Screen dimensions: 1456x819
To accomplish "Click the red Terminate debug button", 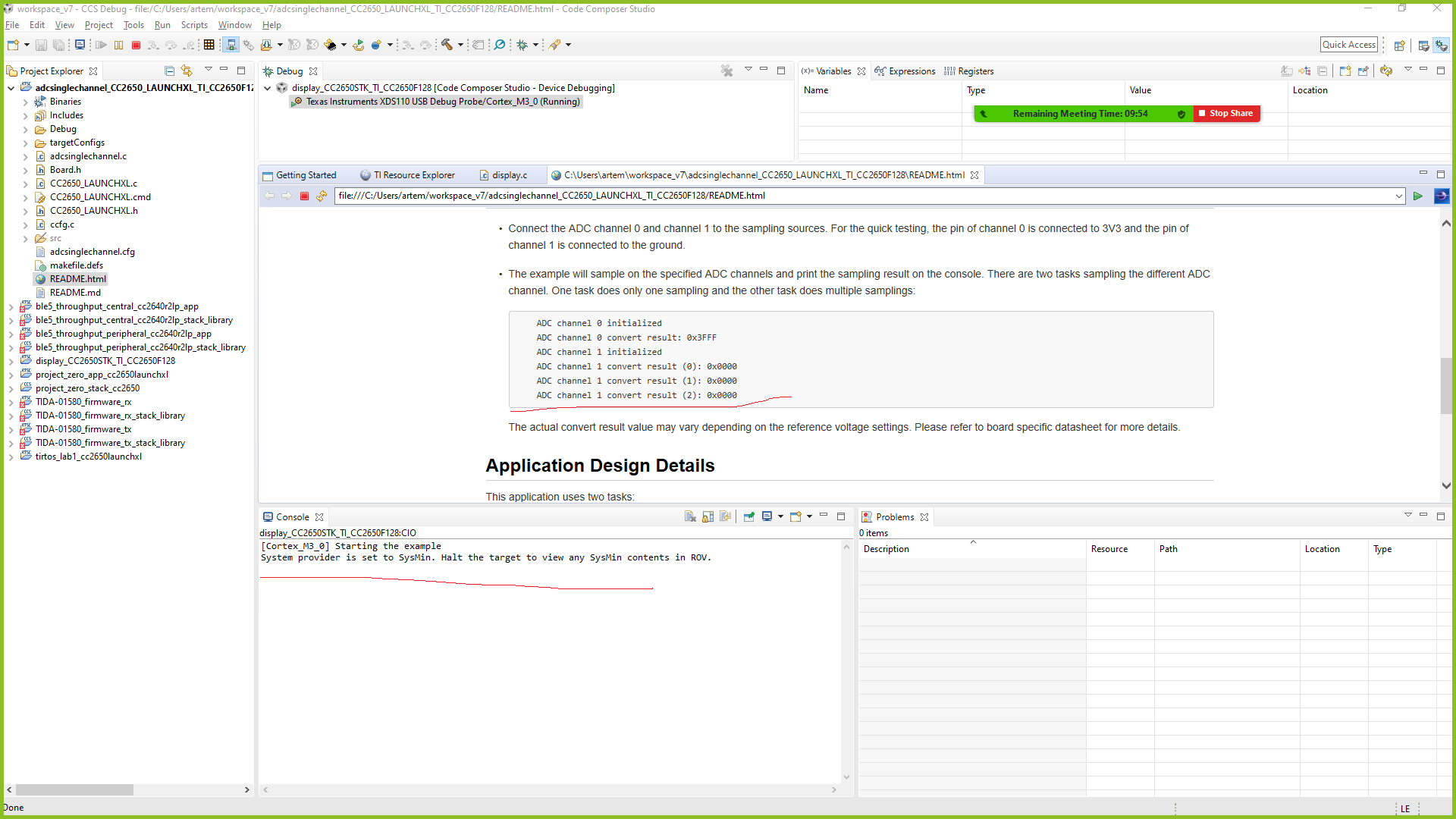I will [x=136, y=45].
